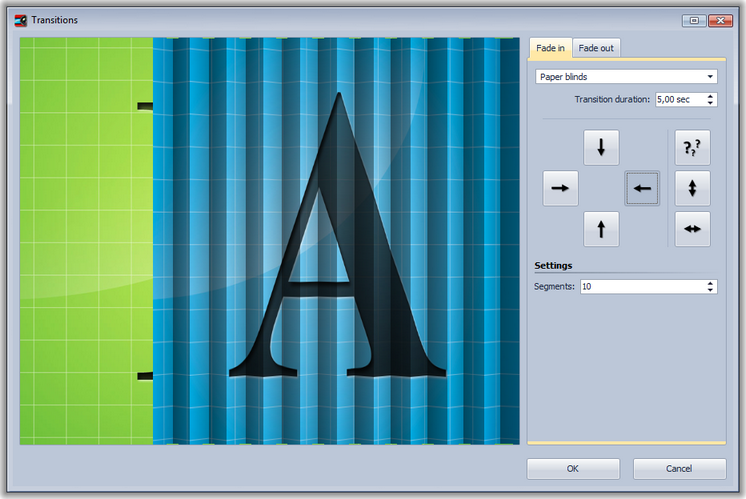Click the Transition duration value field
Viewport: 746px width, 499px height.
pyautogui.click(x=678, y=100)
